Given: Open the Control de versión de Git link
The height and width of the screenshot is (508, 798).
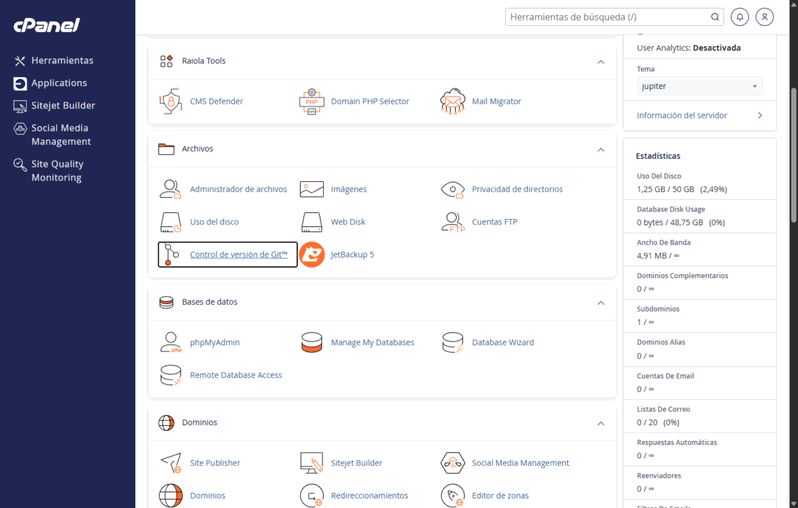Looking at the screenshot, I should (x=239, y=255).
